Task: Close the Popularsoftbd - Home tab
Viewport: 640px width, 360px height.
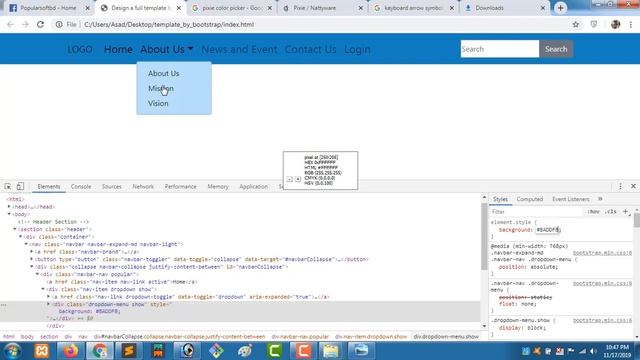Action: (x=87, y=8)
